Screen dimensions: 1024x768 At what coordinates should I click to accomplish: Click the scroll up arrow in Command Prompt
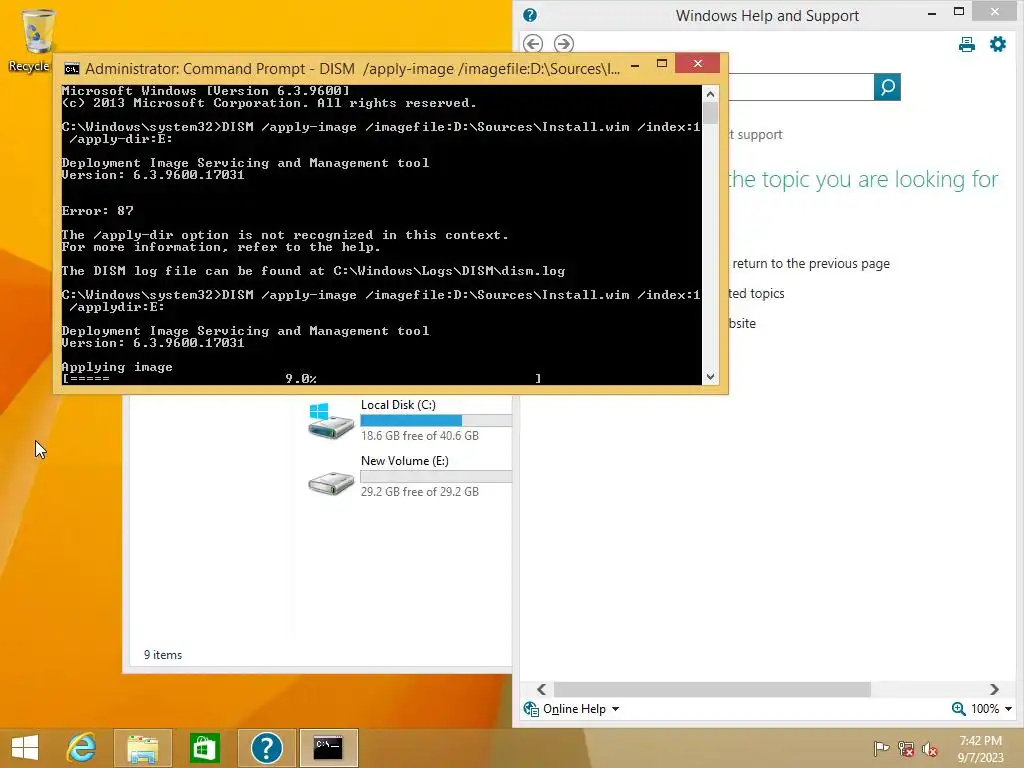pos(711,94)
